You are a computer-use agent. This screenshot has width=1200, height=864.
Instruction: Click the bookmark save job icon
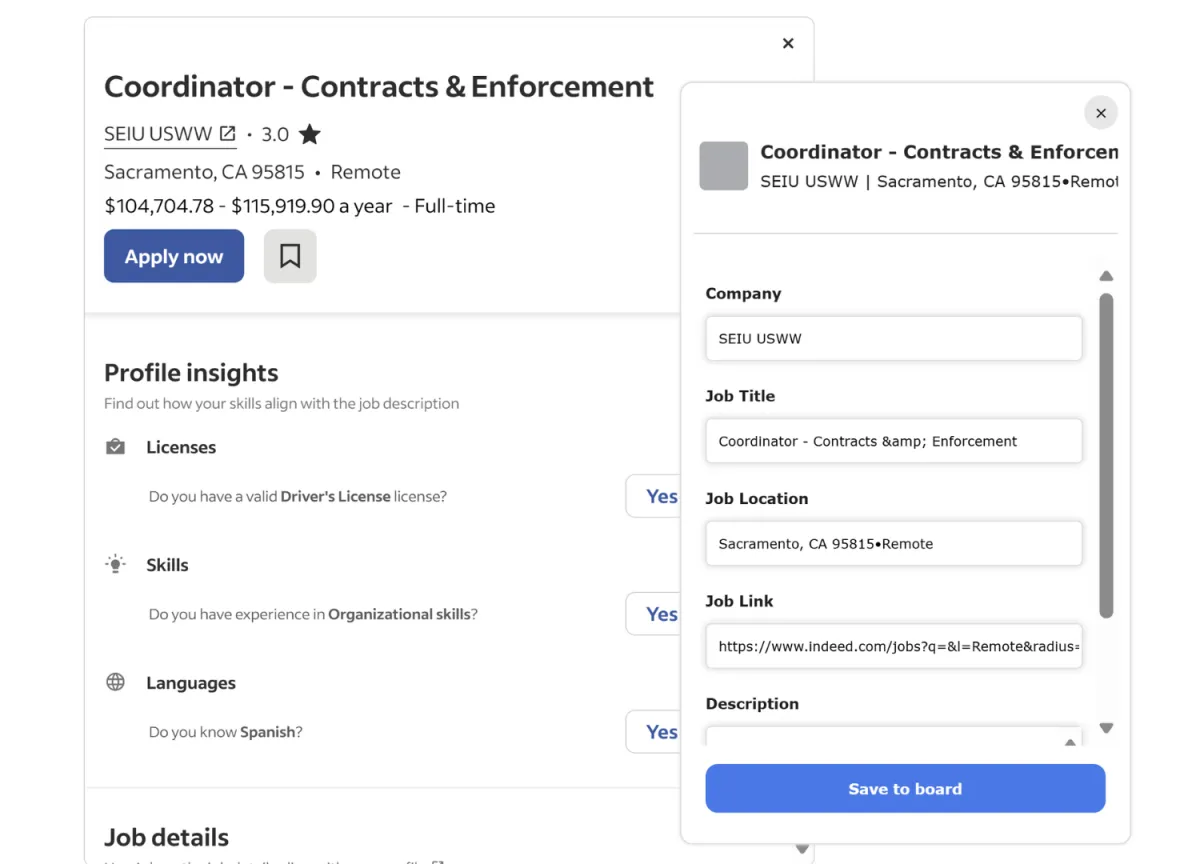click(x=290, y=256)
